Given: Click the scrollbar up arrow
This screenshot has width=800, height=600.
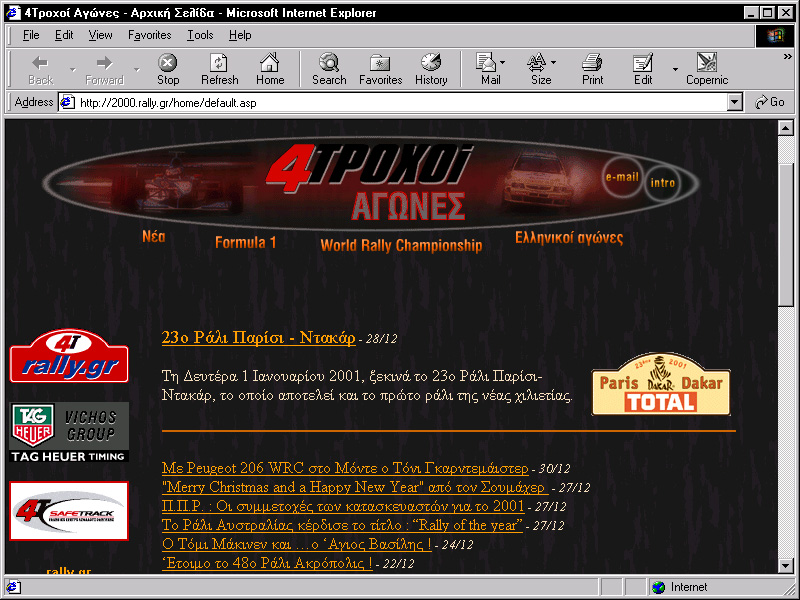Looking at the screenshot, I should (786, 128).
